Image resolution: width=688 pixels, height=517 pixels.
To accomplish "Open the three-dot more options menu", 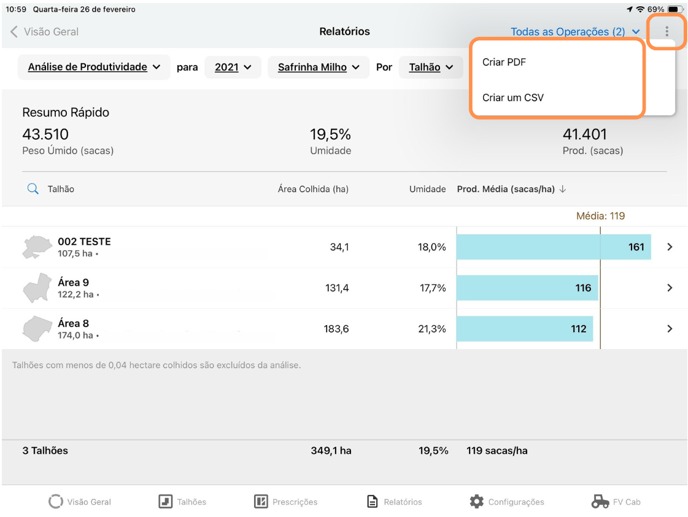I will [x=667, y=32].
